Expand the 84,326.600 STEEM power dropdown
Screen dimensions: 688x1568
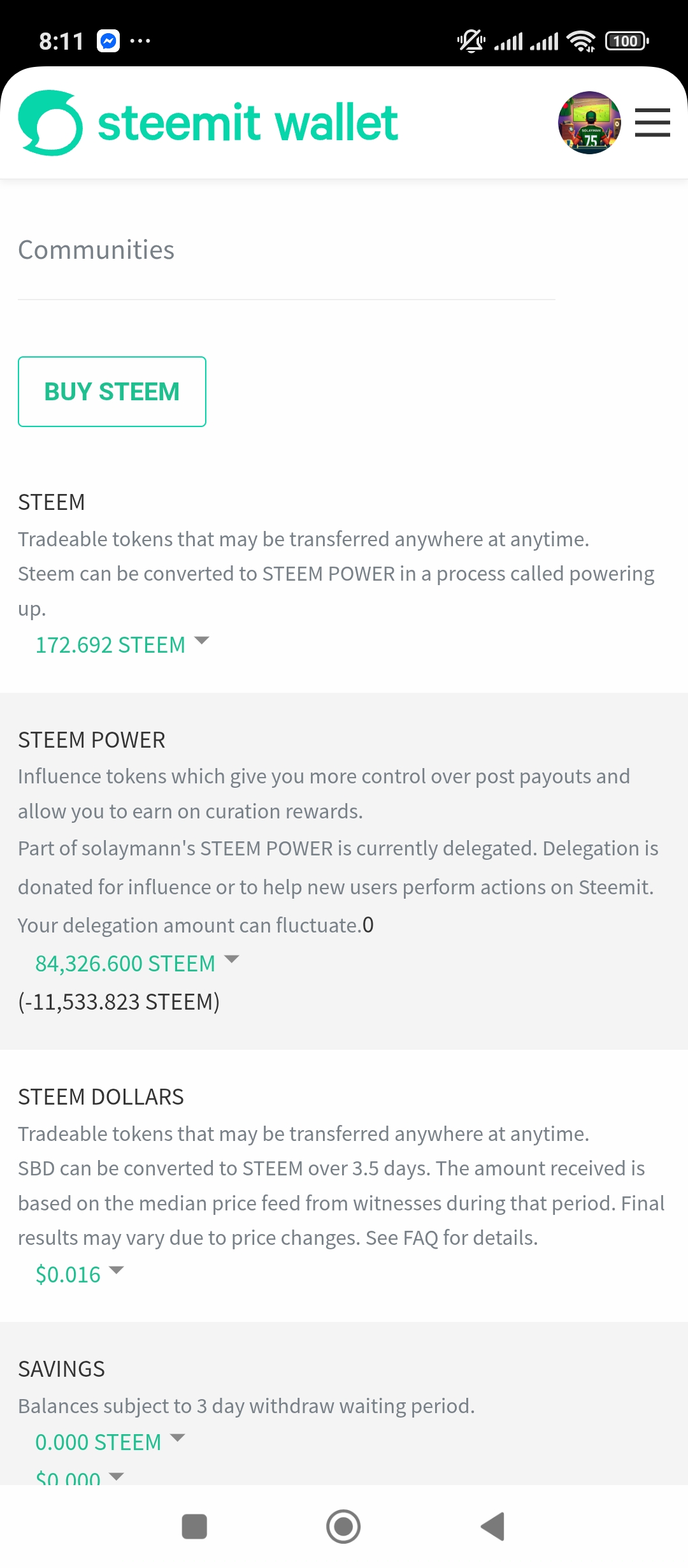point(137,963)
